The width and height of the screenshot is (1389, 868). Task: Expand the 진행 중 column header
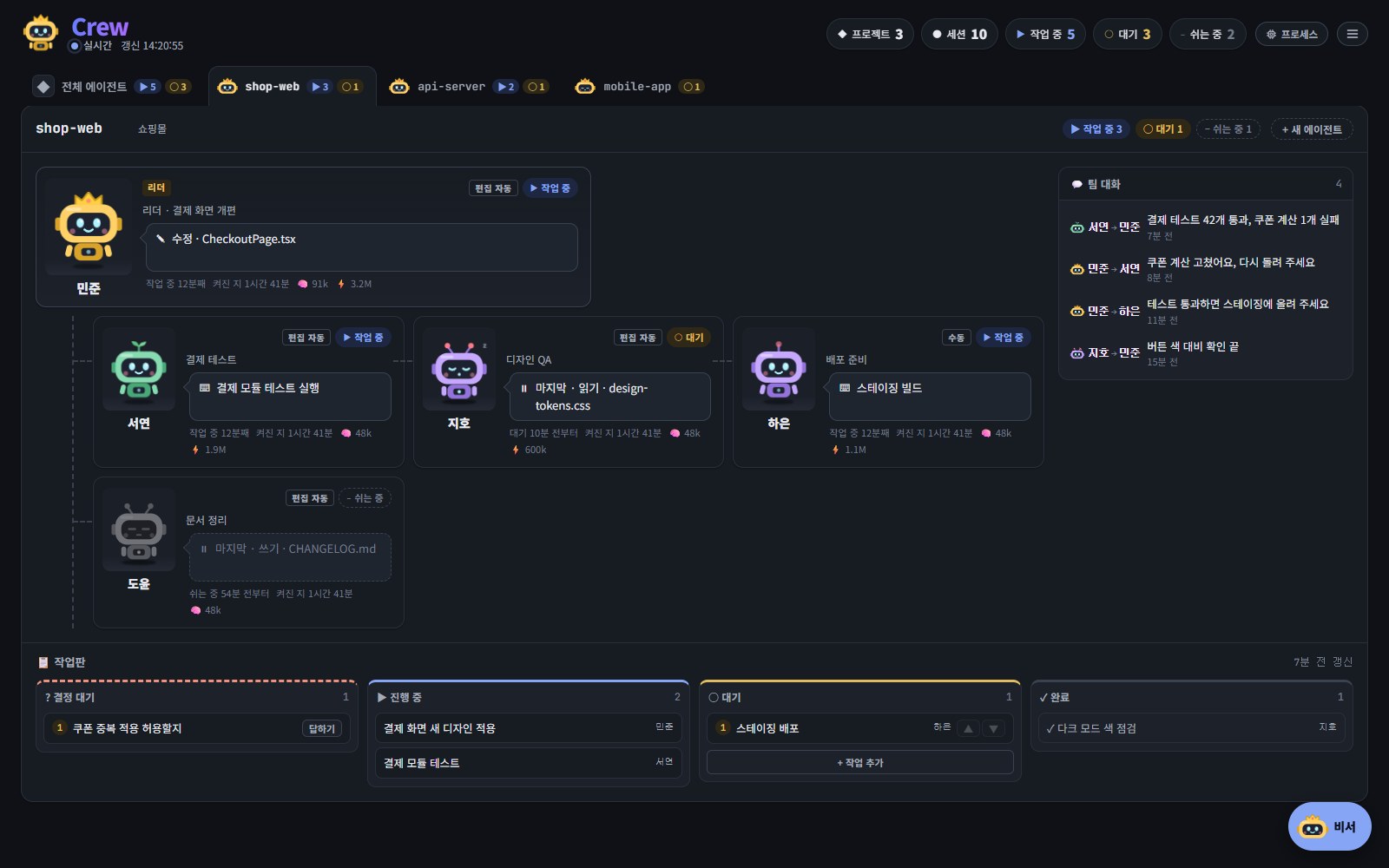[x=529, y=697]
